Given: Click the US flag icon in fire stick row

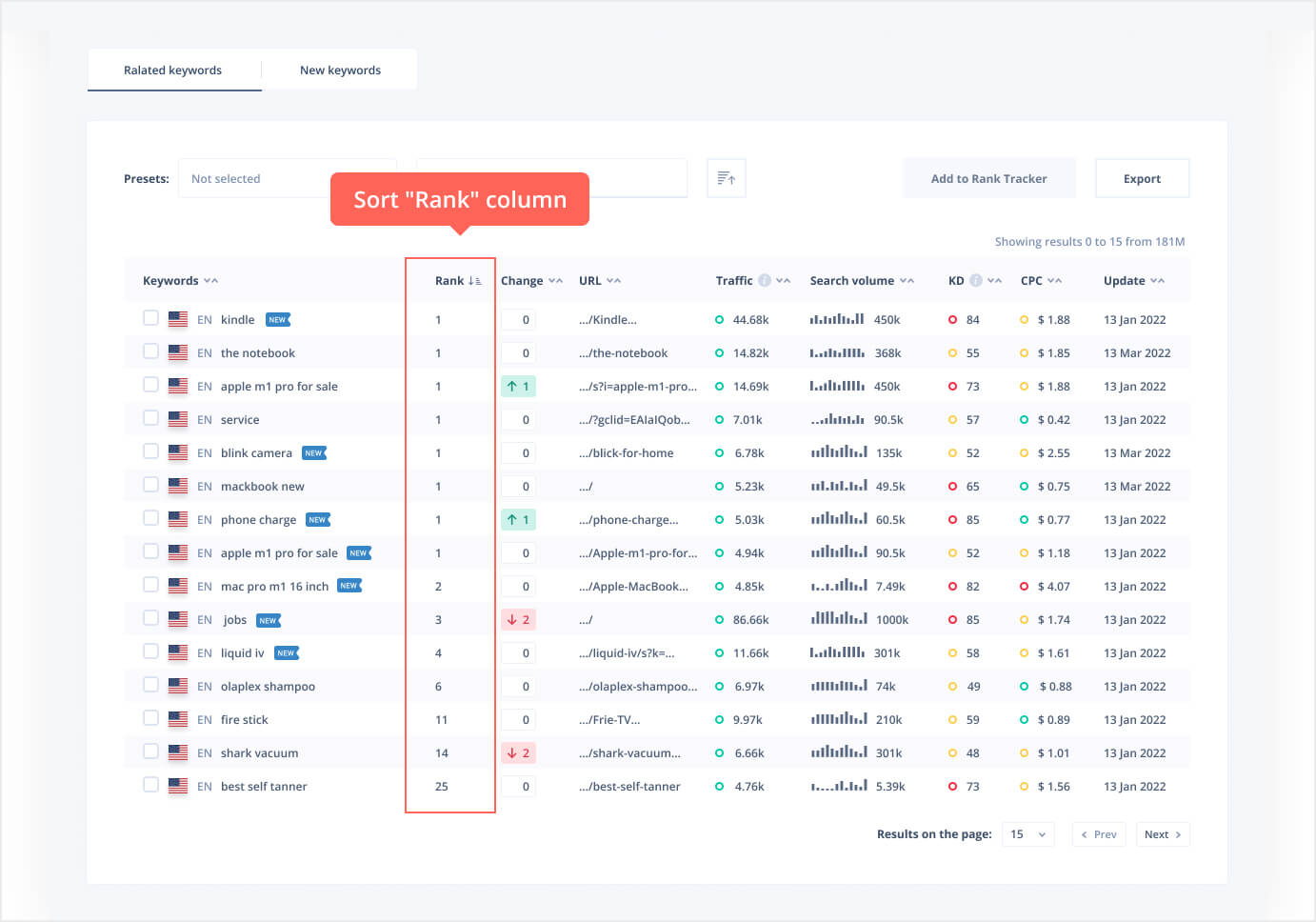Looking at the screenshot, I should [x=178, y=719].
